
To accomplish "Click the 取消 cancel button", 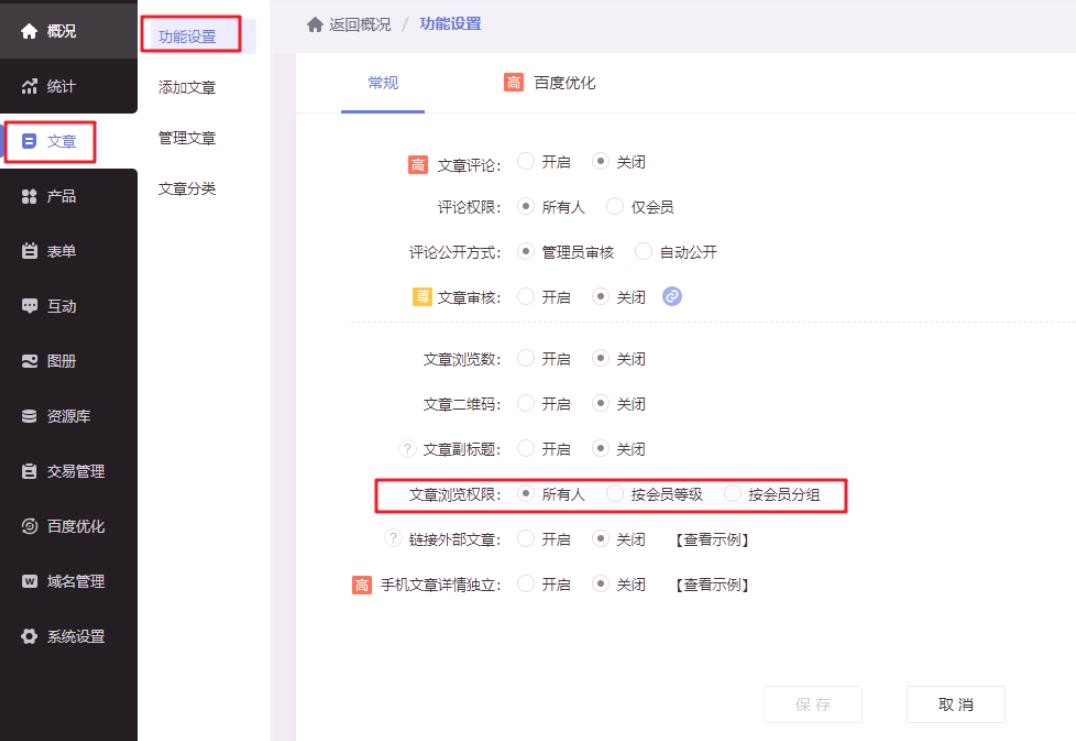I will coord(955,705).
